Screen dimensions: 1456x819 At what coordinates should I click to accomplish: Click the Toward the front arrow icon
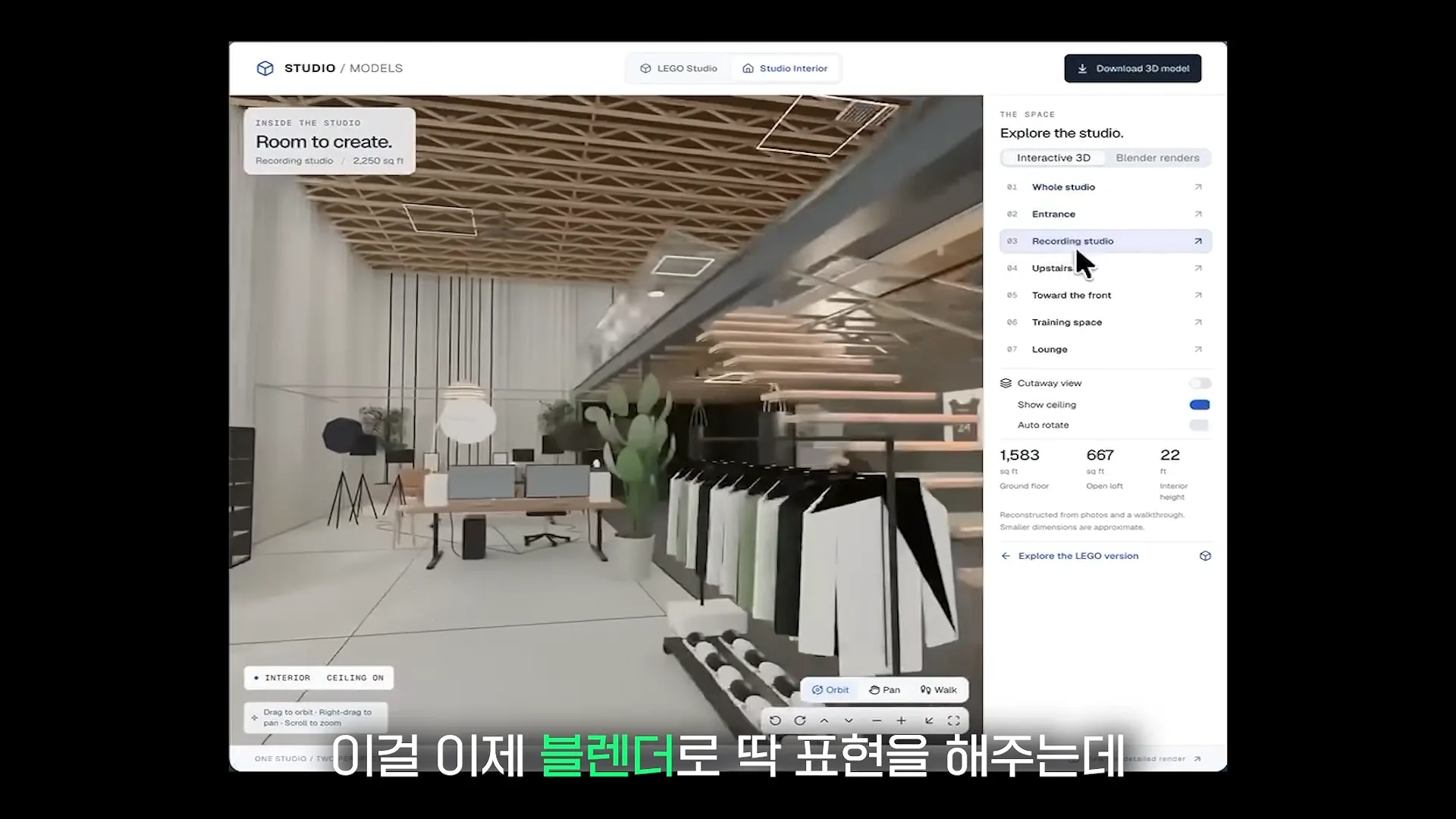[x=1198, y=296]
